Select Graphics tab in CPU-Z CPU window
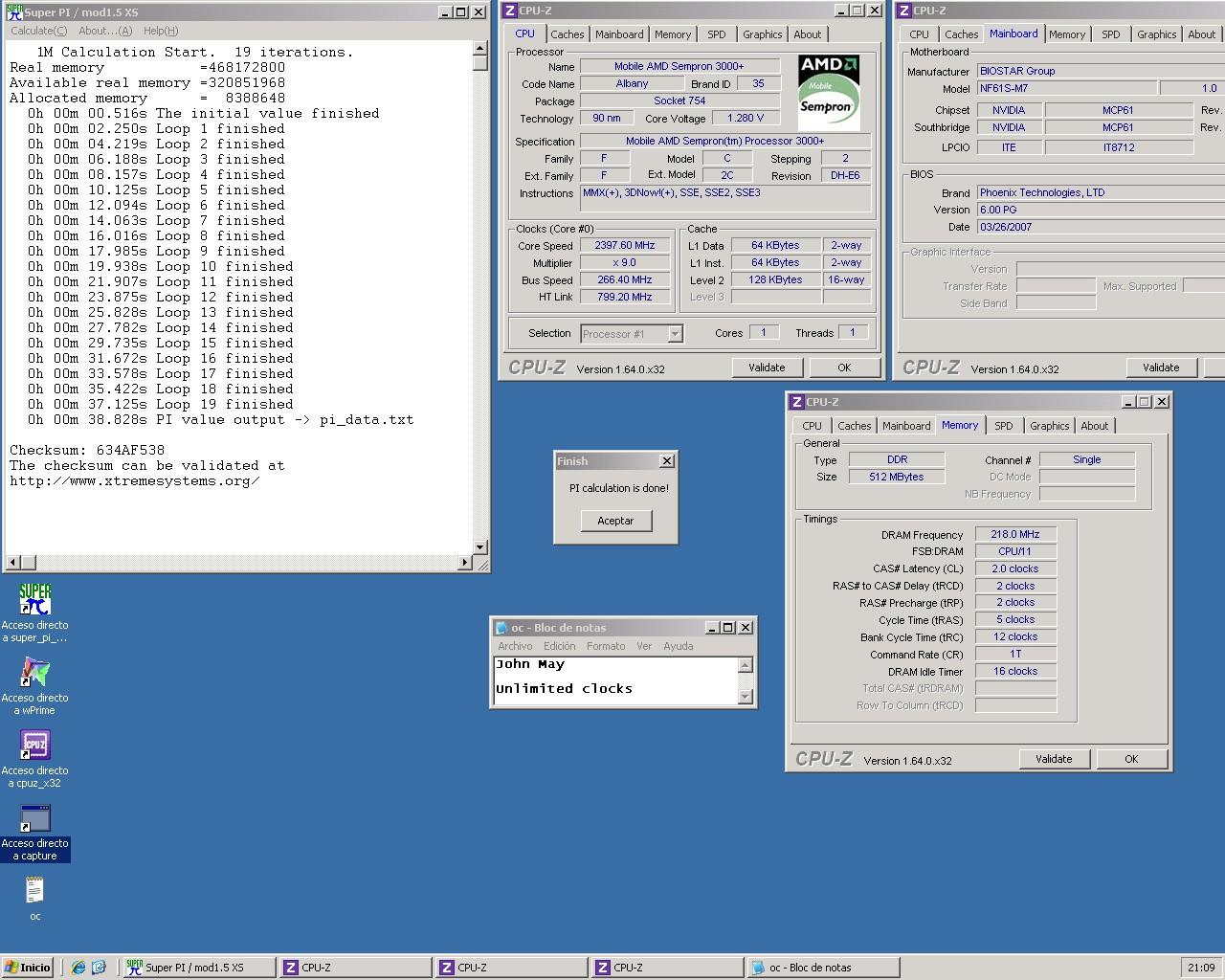The height and width of the screenshot is (980, 1225). [x=763, y=34]
